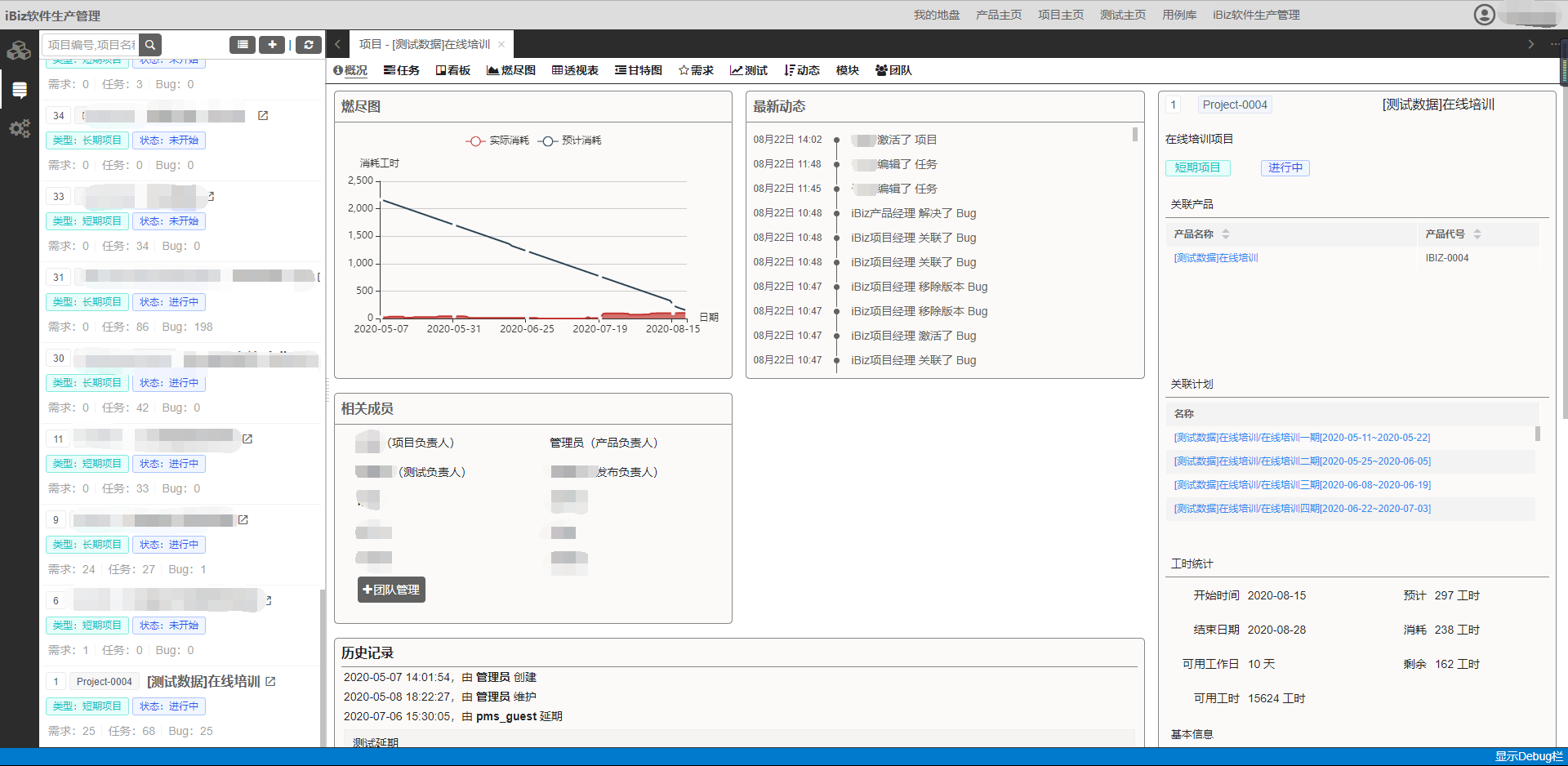Open project 6 external link icon
The height and width of the screenshot is (766, 1568).
268,601
